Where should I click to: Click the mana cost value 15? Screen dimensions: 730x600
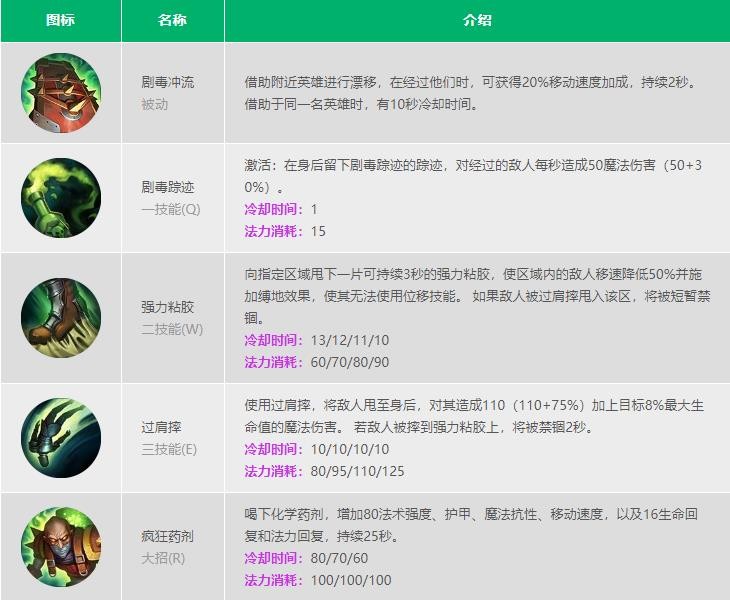click(318, 231)
